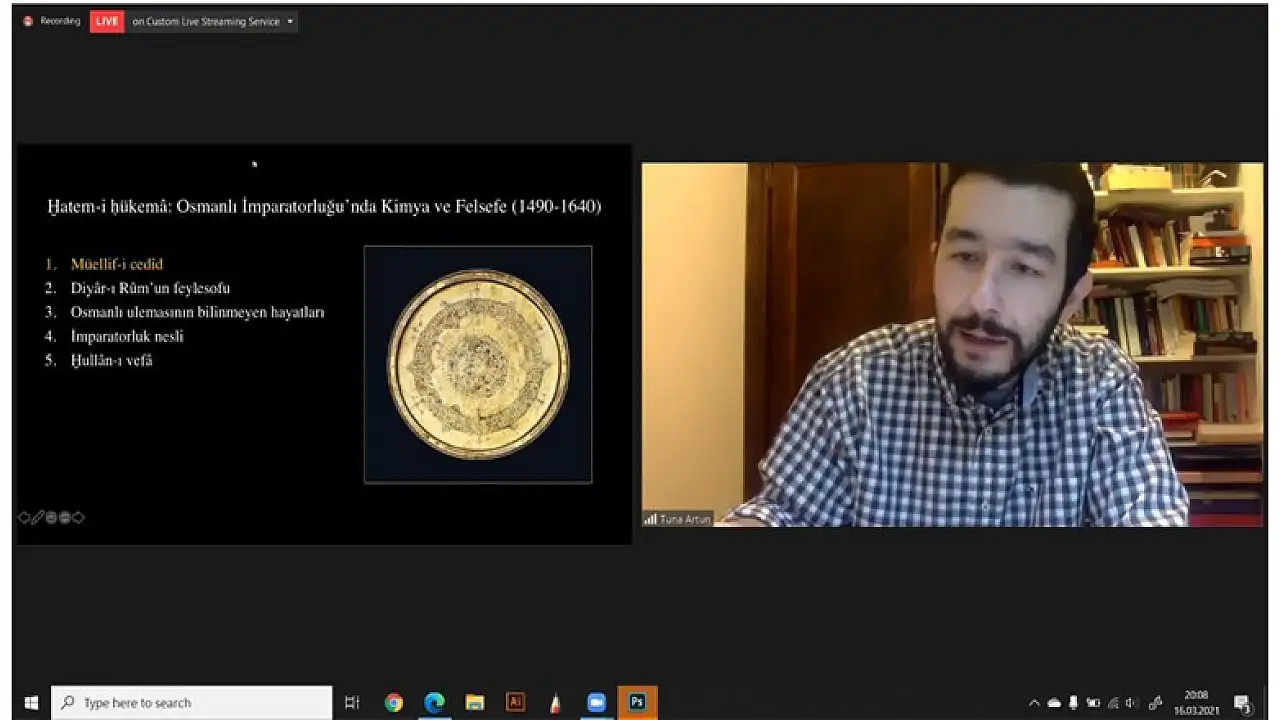Switch to Photoshop in the taskbar
This screenshot has height=720, width=1280.
pos(637,702)
